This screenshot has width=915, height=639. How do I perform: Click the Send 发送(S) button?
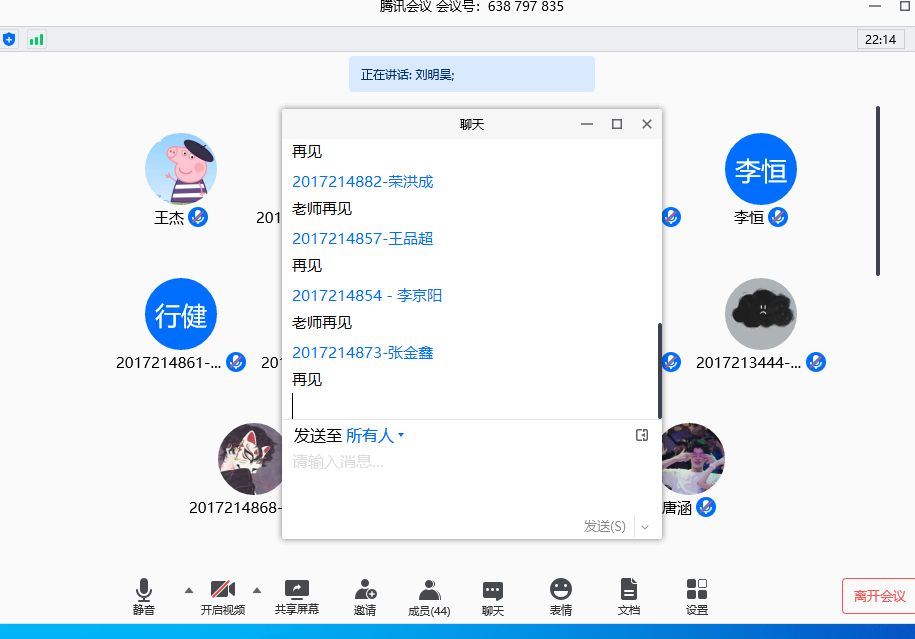click(605, 526)
